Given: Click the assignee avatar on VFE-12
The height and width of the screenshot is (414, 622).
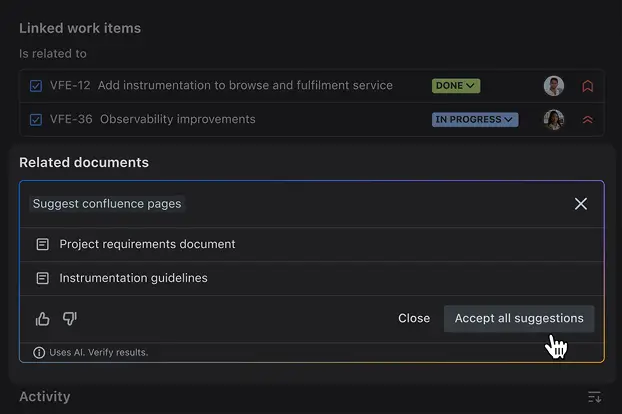Looking at the screenshot, I should 554,86.
